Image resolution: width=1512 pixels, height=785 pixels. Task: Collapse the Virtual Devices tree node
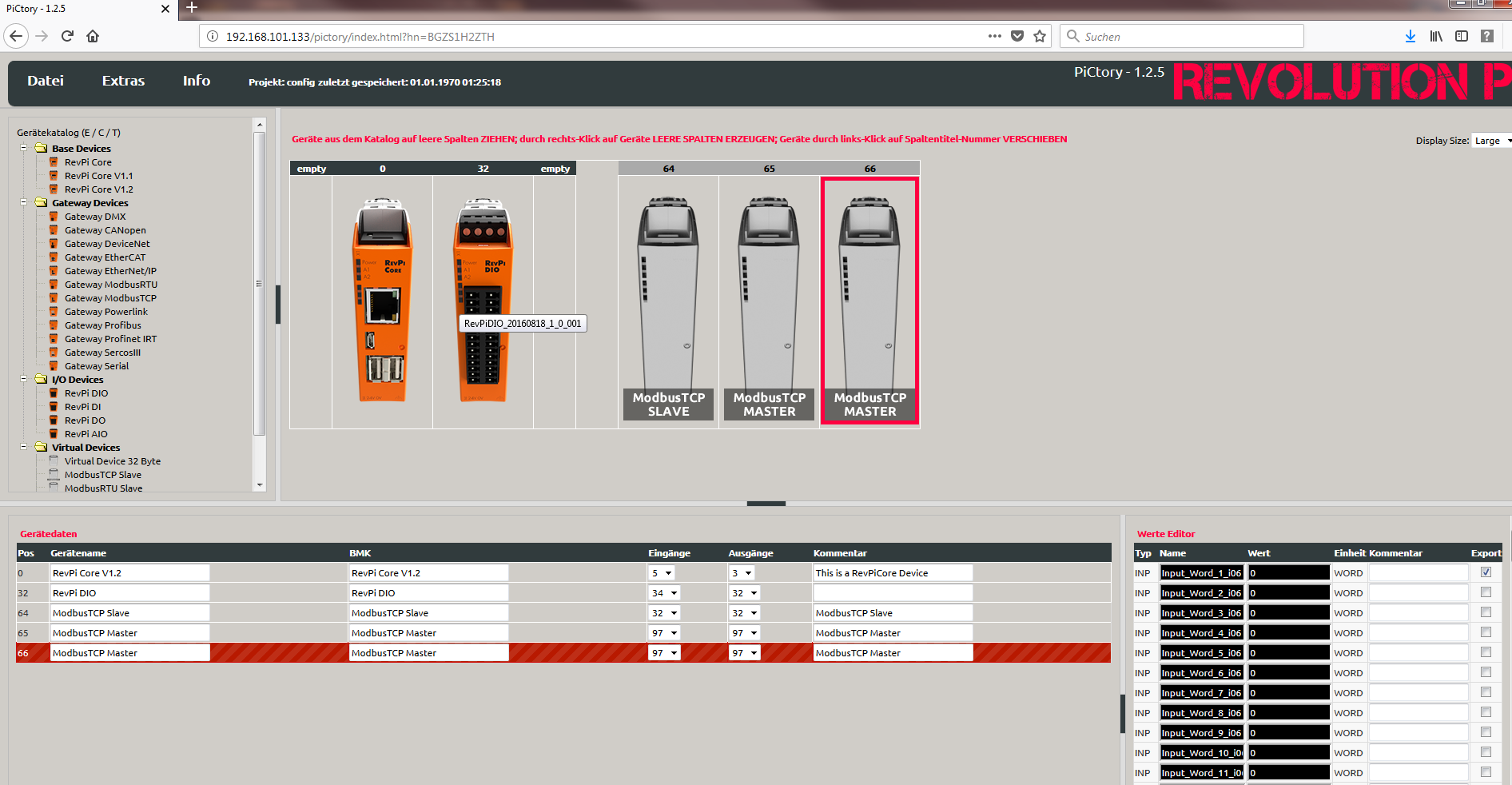pos(24,447)
